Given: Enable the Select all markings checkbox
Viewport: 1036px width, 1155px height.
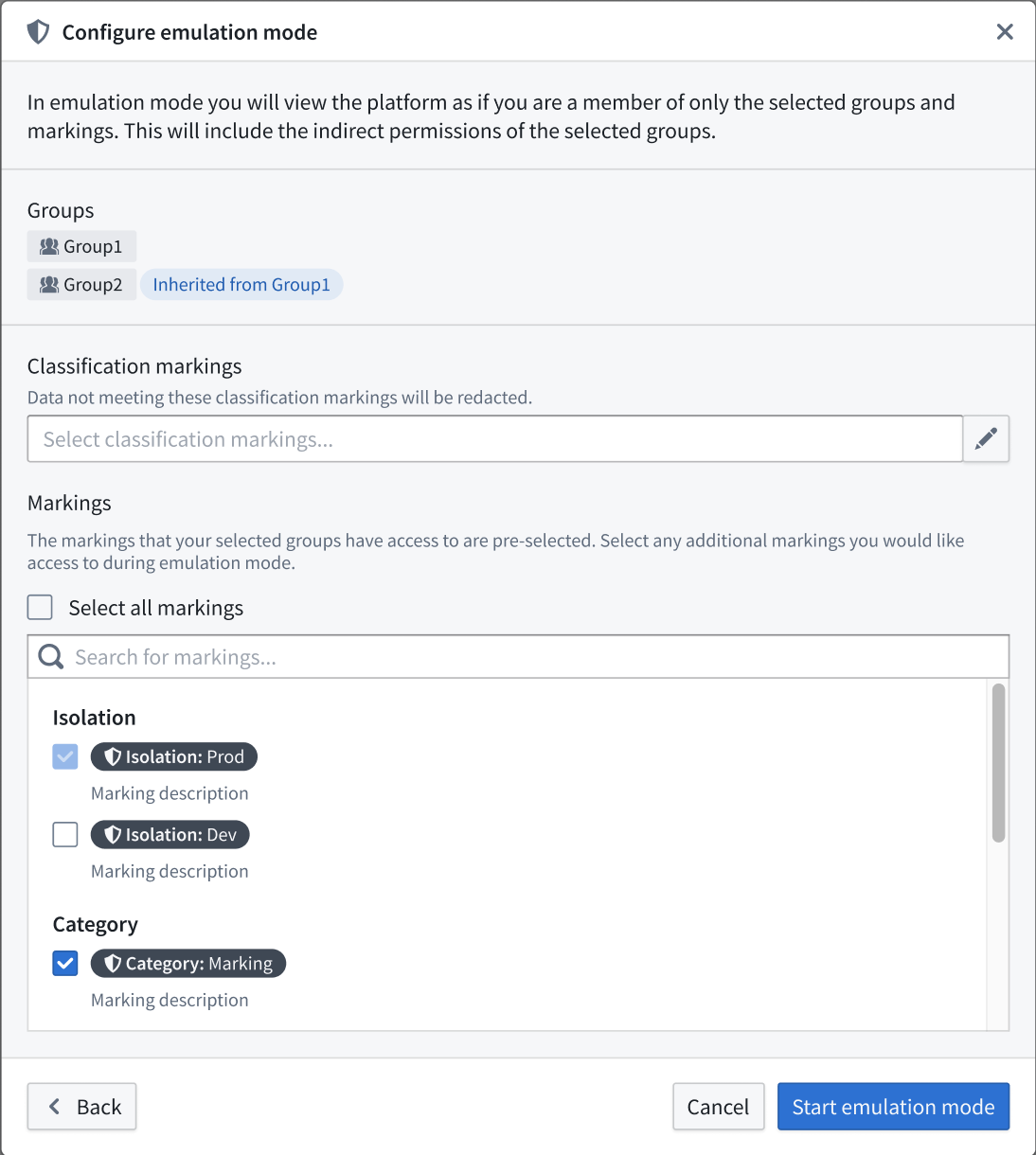Looking at the screenshot, I should coord(40,607).
